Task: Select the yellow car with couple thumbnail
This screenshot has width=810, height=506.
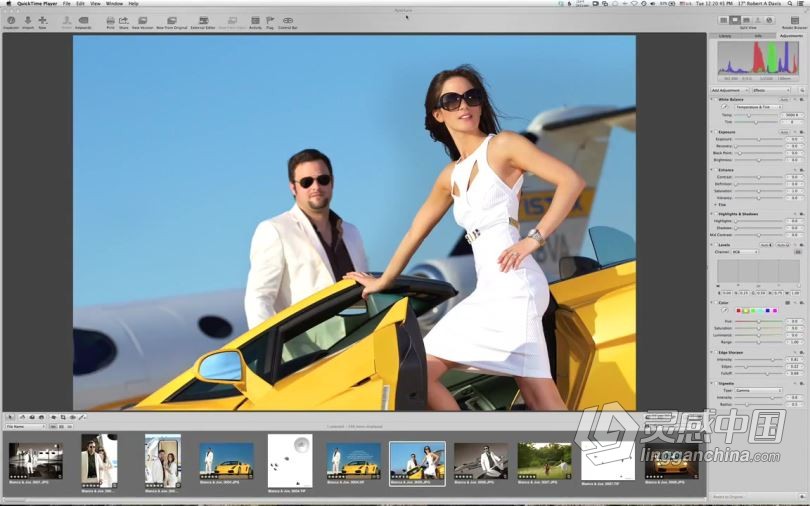Action: coord(417,463)
